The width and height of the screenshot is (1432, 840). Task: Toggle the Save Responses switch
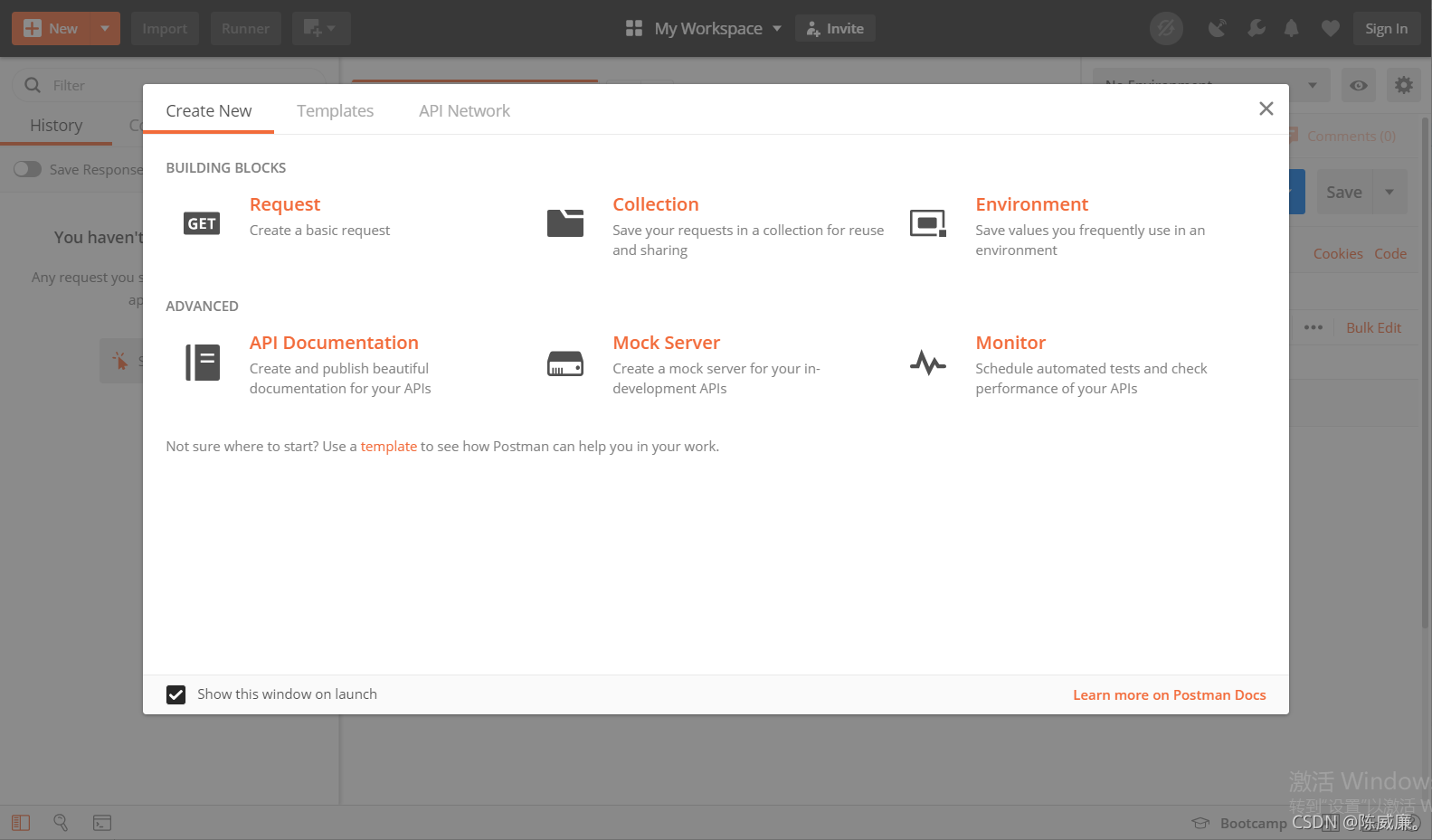[27, 169]
